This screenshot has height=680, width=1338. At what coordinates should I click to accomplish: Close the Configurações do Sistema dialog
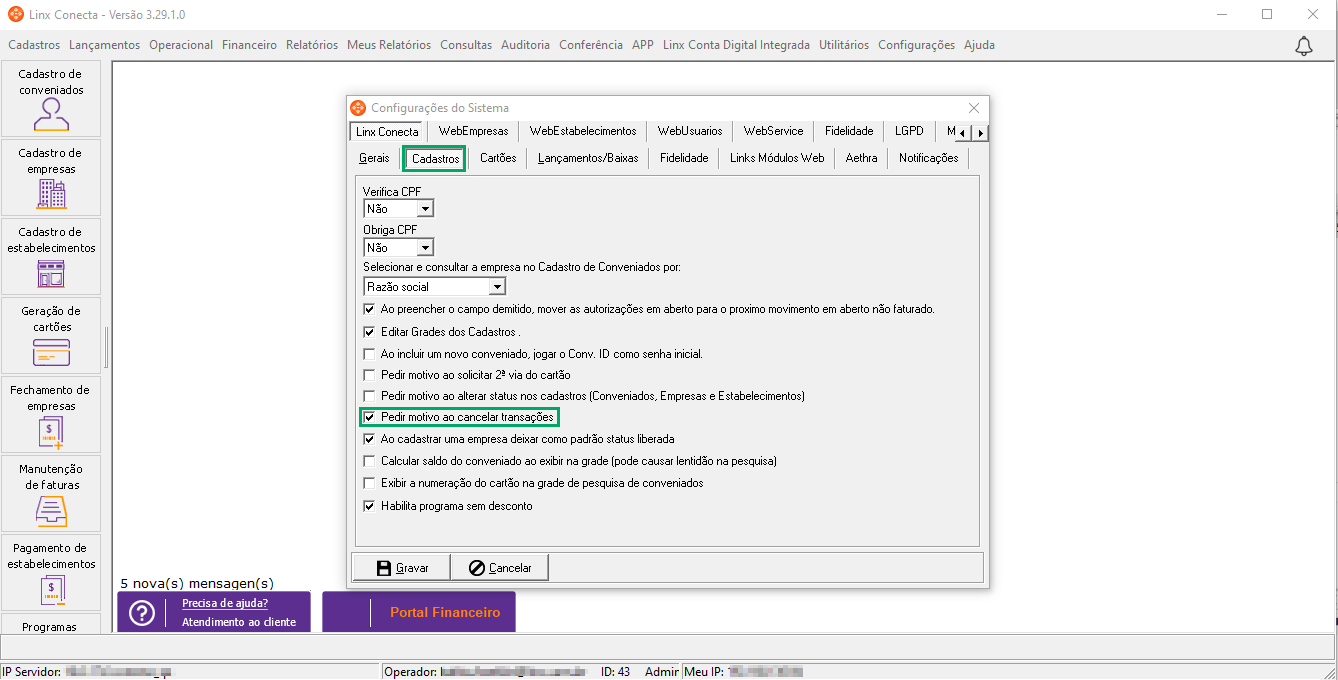[x=974, y=108]
